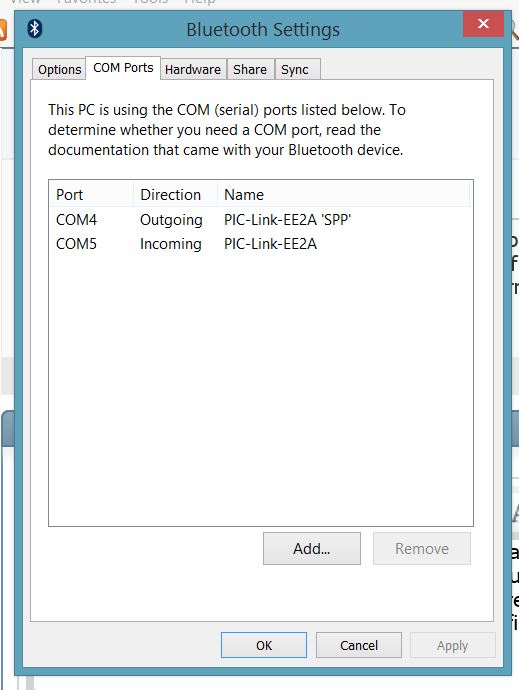Select the COM Ports tab

123,68
